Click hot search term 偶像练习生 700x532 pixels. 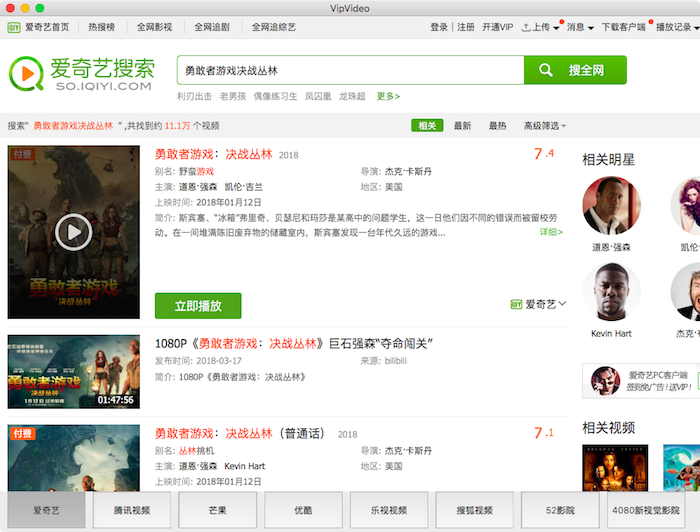click(275, 96)
